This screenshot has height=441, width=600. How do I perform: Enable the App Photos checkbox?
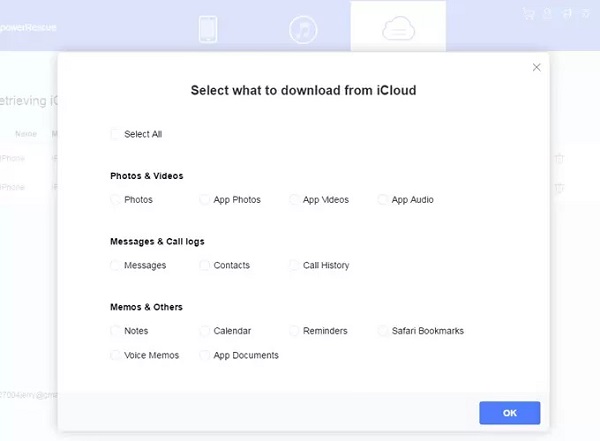pos(205,200)
